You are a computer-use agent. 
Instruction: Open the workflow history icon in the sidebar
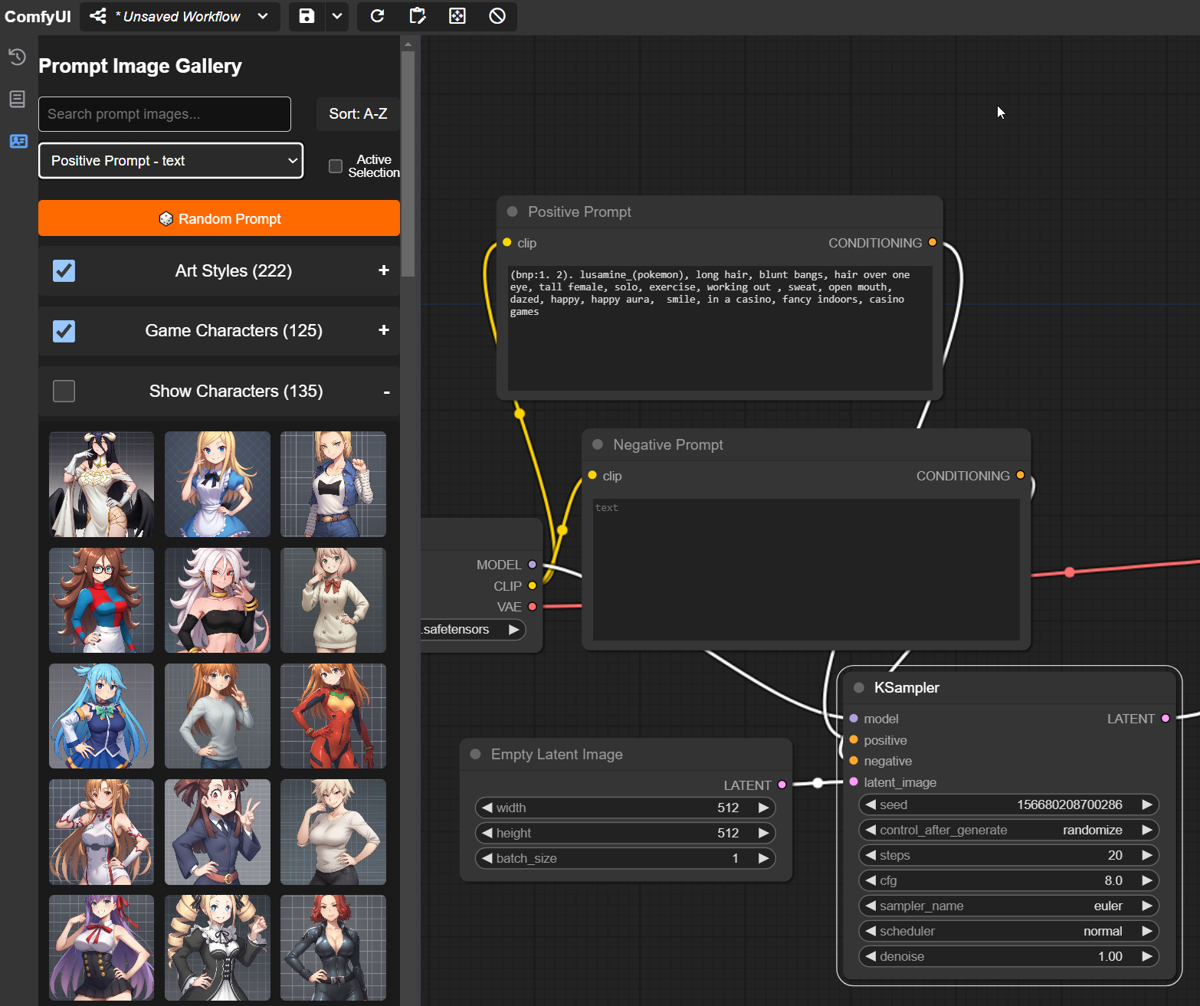point(16,57)
